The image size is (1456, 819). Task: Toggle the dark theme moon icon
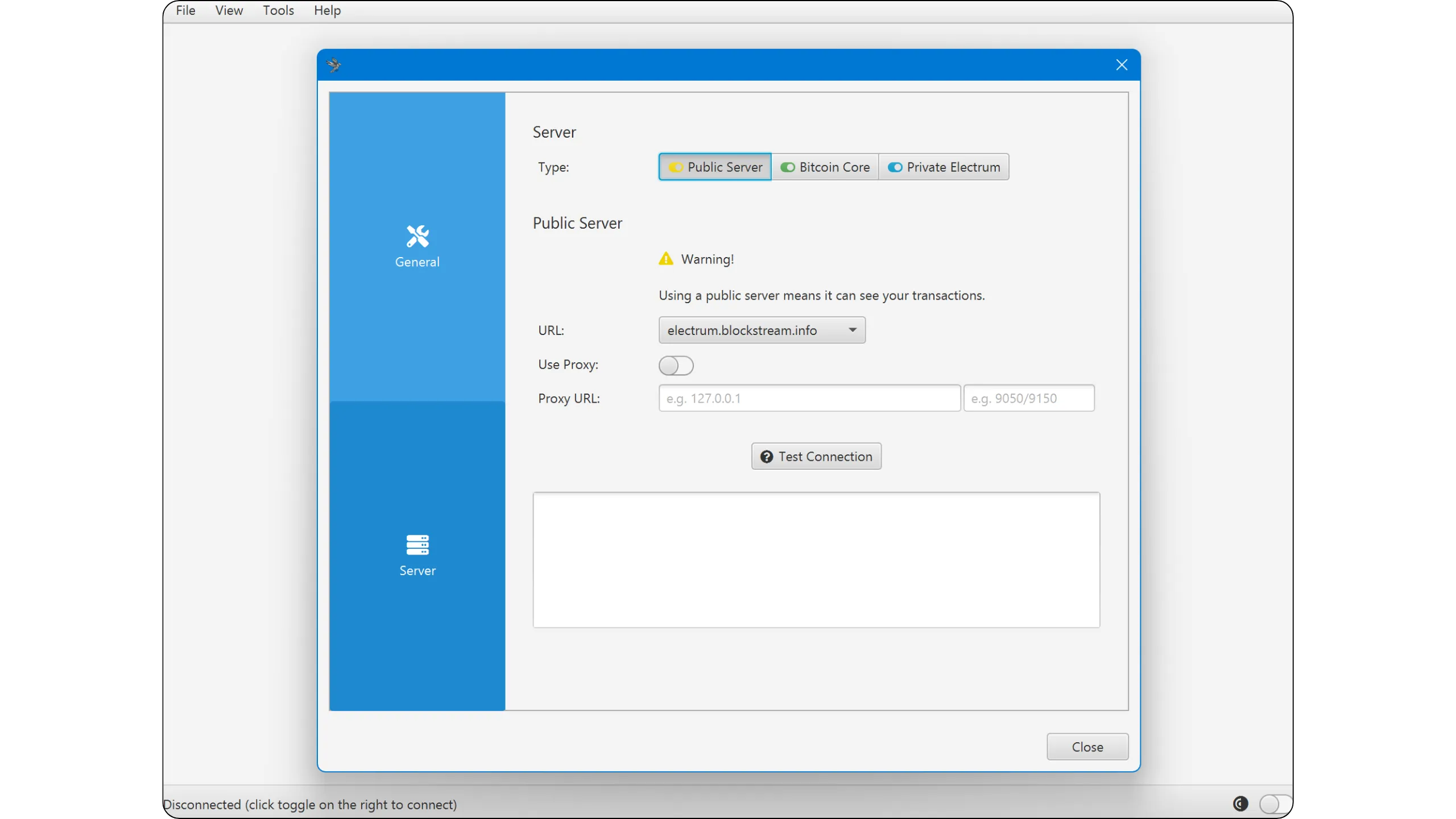[1240, 804]
